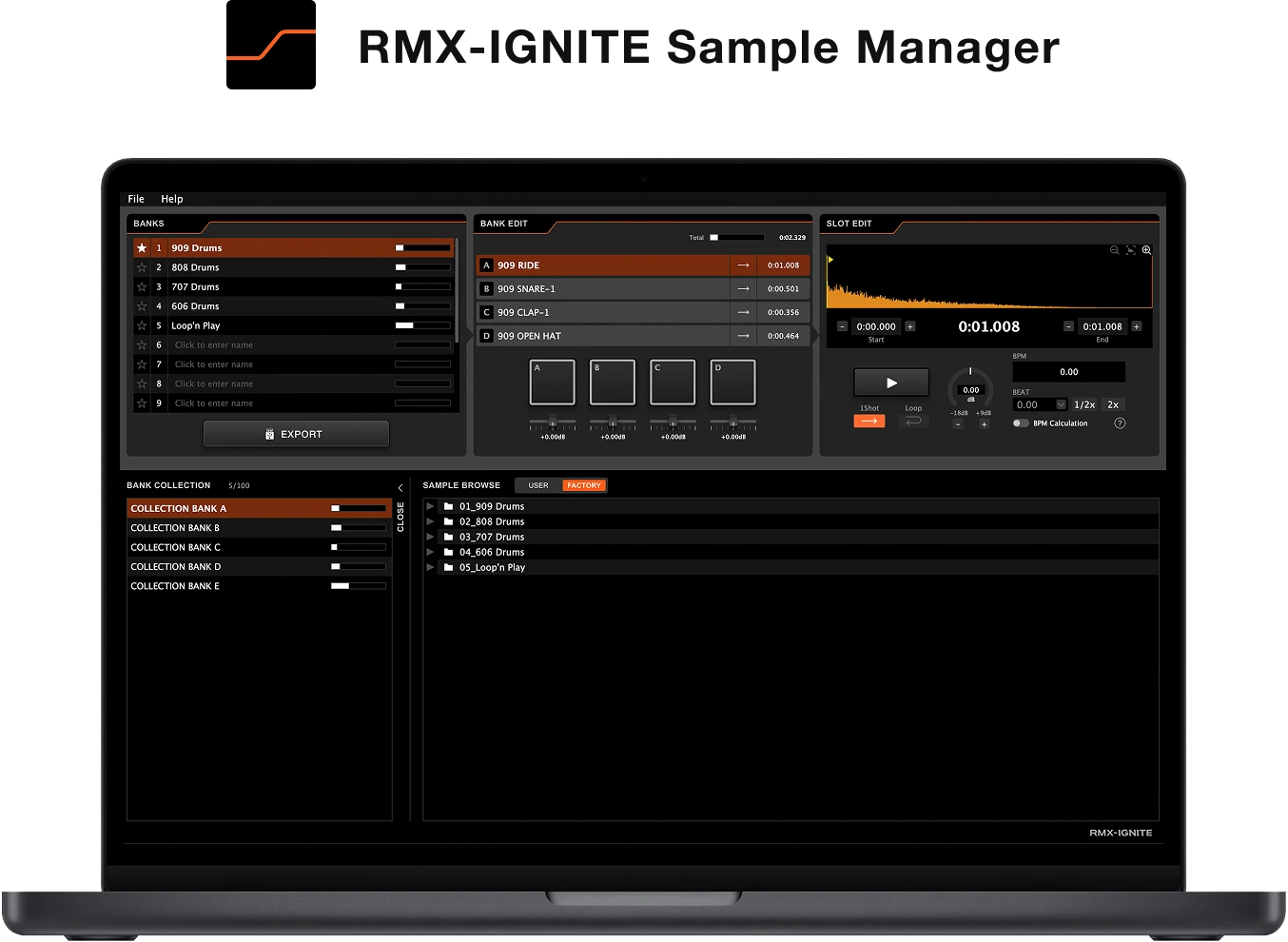Set playback mode to Loop
Screen dimensions: 1288x942
(x=913, y=421)
